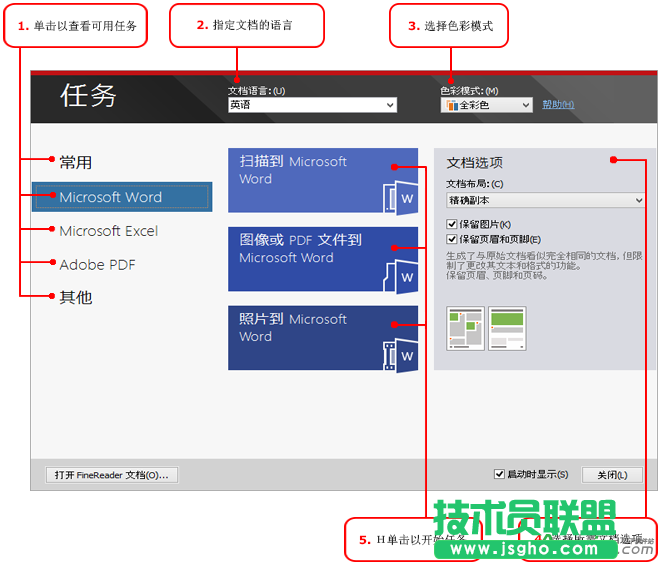Open the 色彩模式 dropdown showing 全彩色
This screenshot has width=661, height=565.
pos(486,105)
